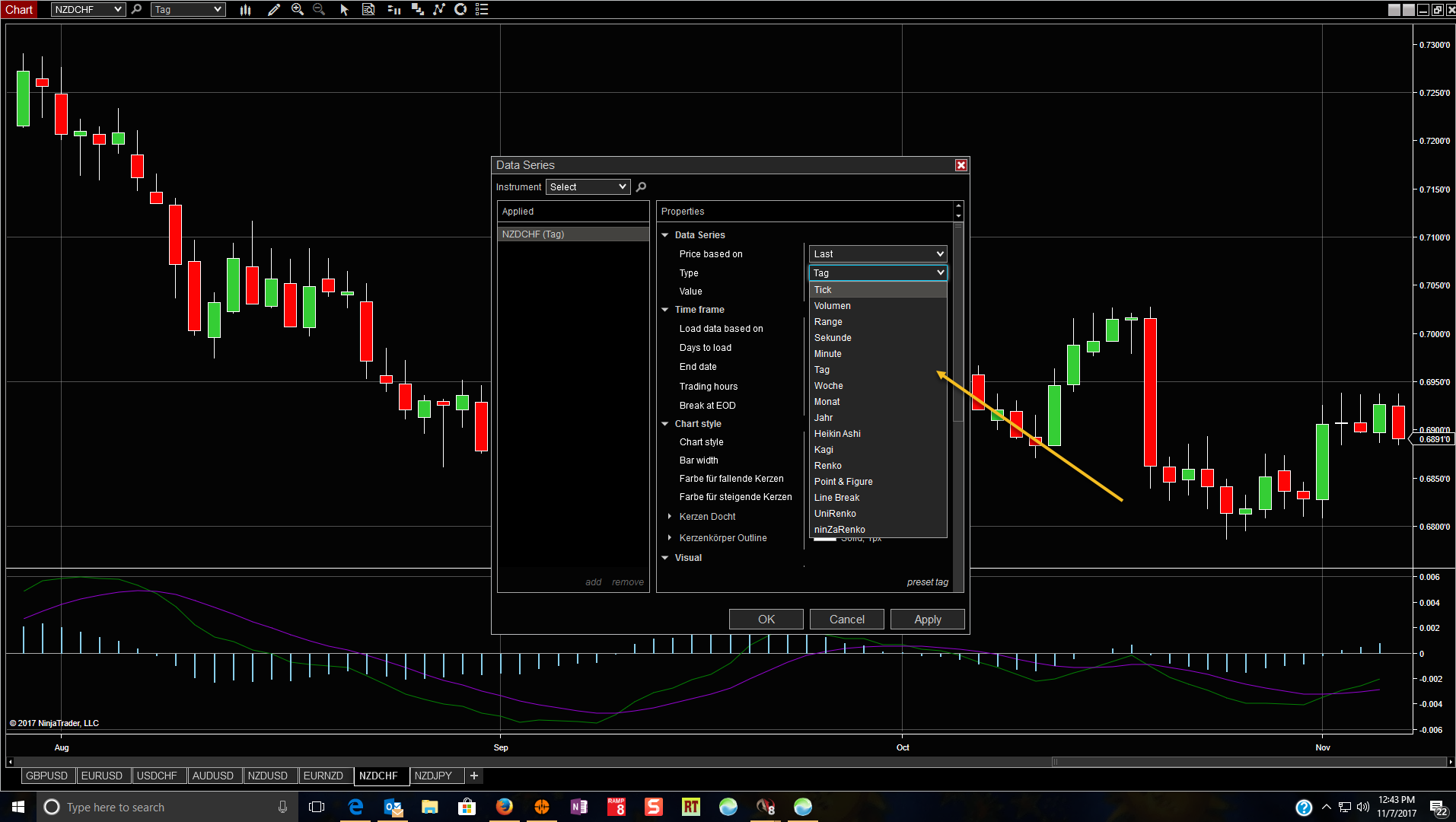
Task: Click the zoom in magnifier icon
Action: [298, 9]
